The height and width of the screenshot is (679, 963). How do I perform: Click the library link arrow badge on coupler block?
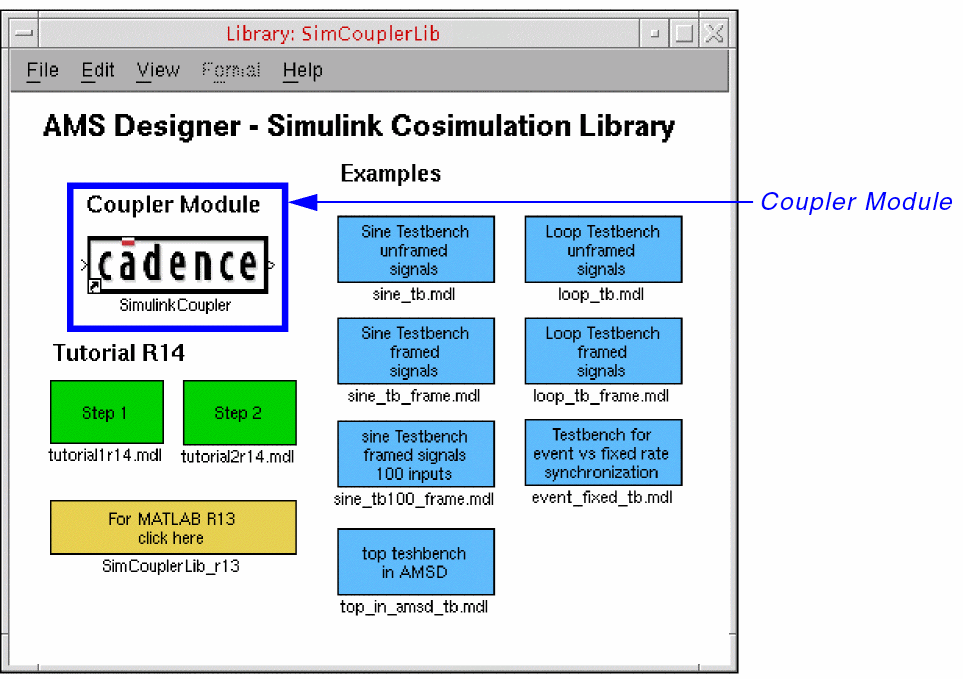(94, 286)
